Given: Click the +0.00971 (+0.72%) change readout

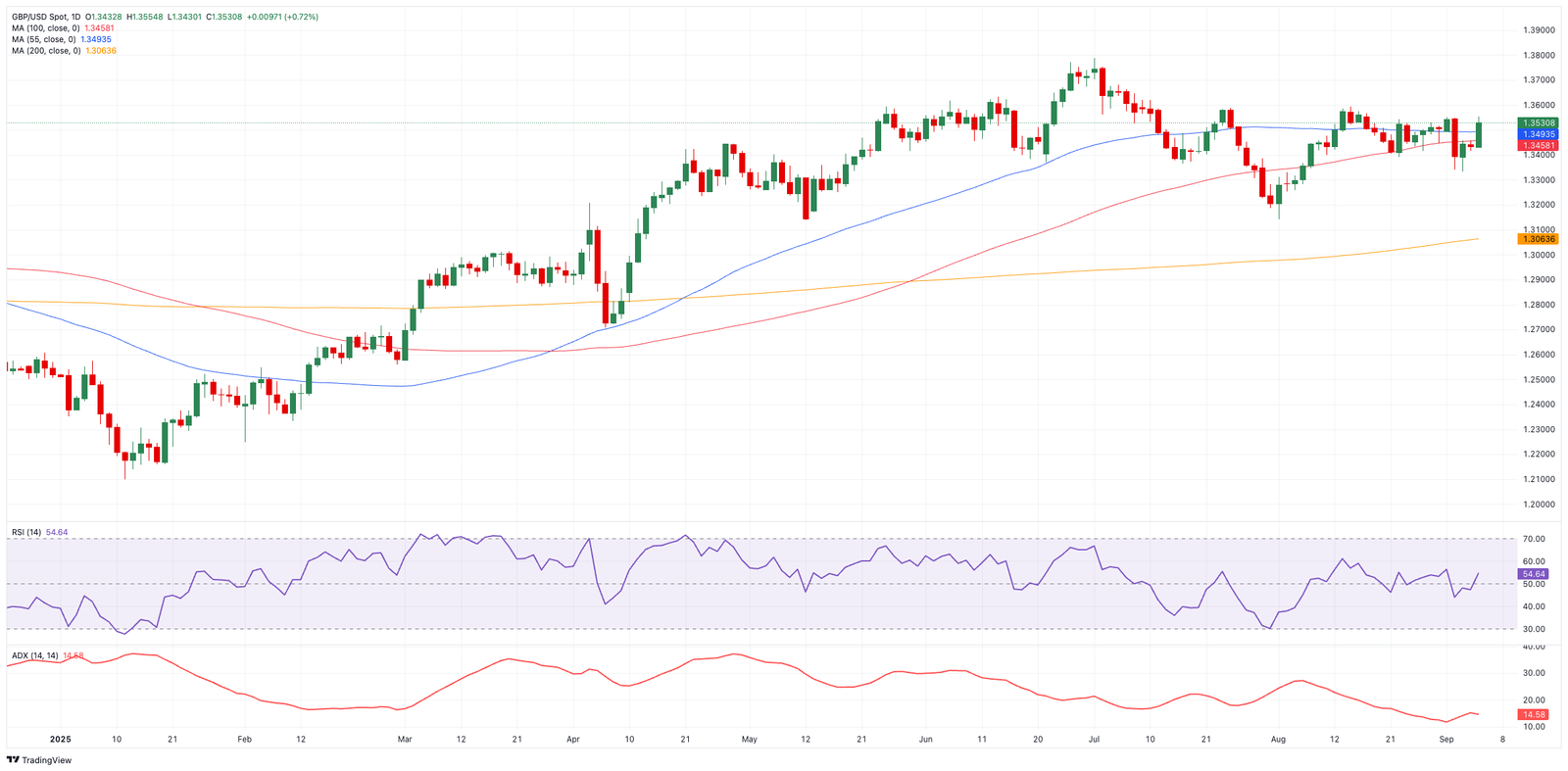Looking at the screenshot, I should (x=282, y=17).
